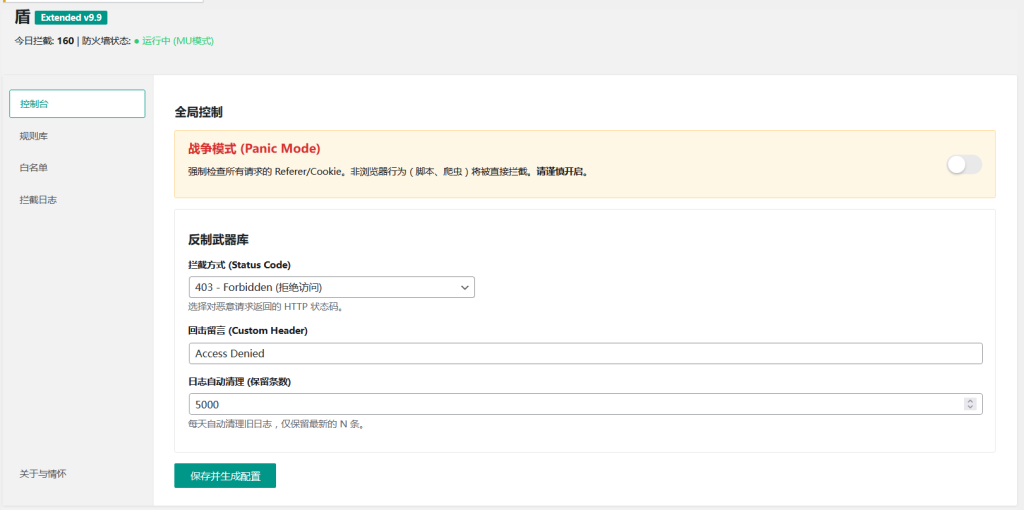Open the 控制台 tab
The image size is (1024, 510).
tap(77, 104)
